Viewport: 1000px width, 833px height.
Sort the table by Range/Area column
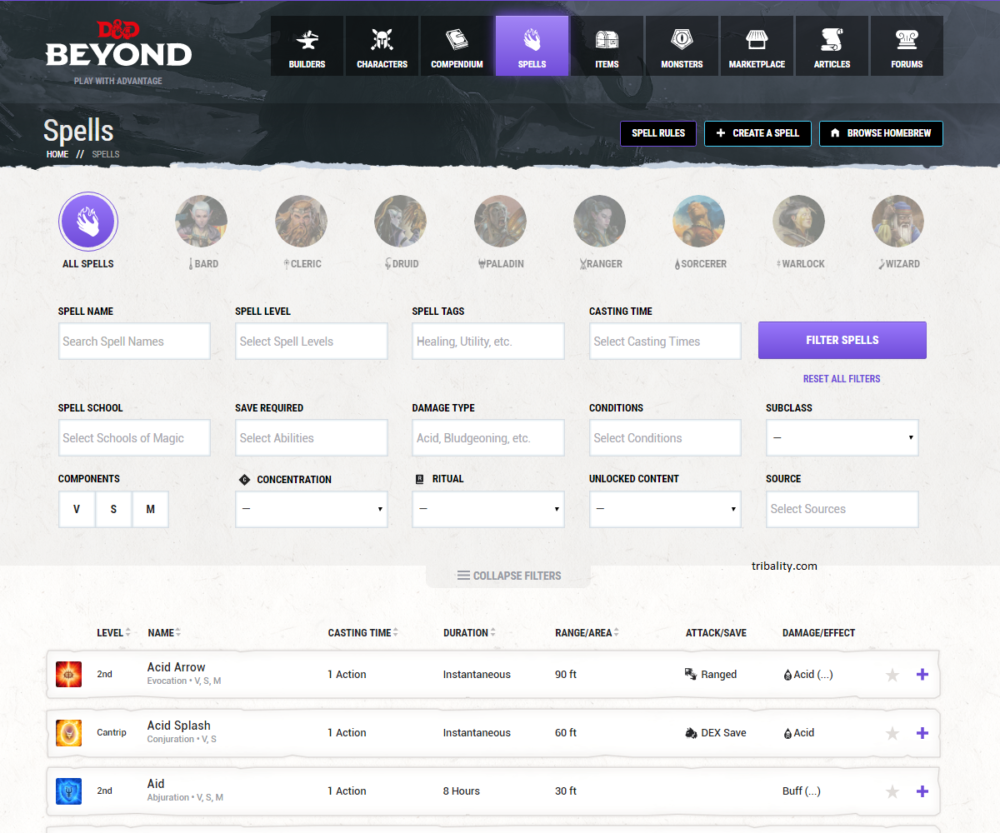coord(587,633)
